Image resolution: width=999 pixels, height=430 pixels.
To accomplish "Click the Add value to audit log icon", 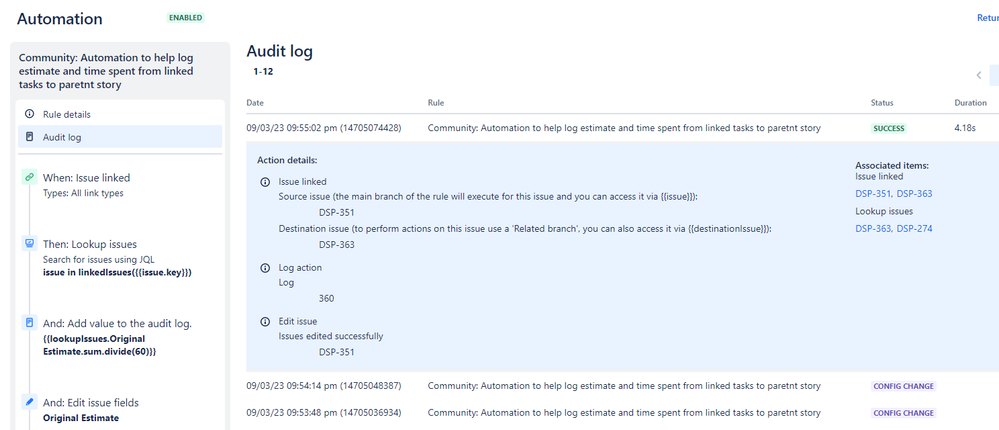I will coord(29,323).
